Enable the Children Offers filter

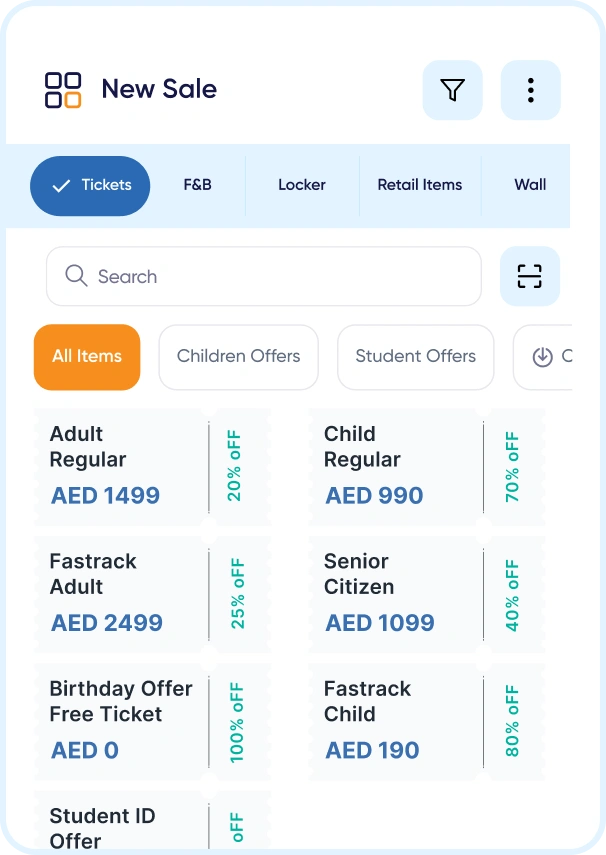coord(238,357)
